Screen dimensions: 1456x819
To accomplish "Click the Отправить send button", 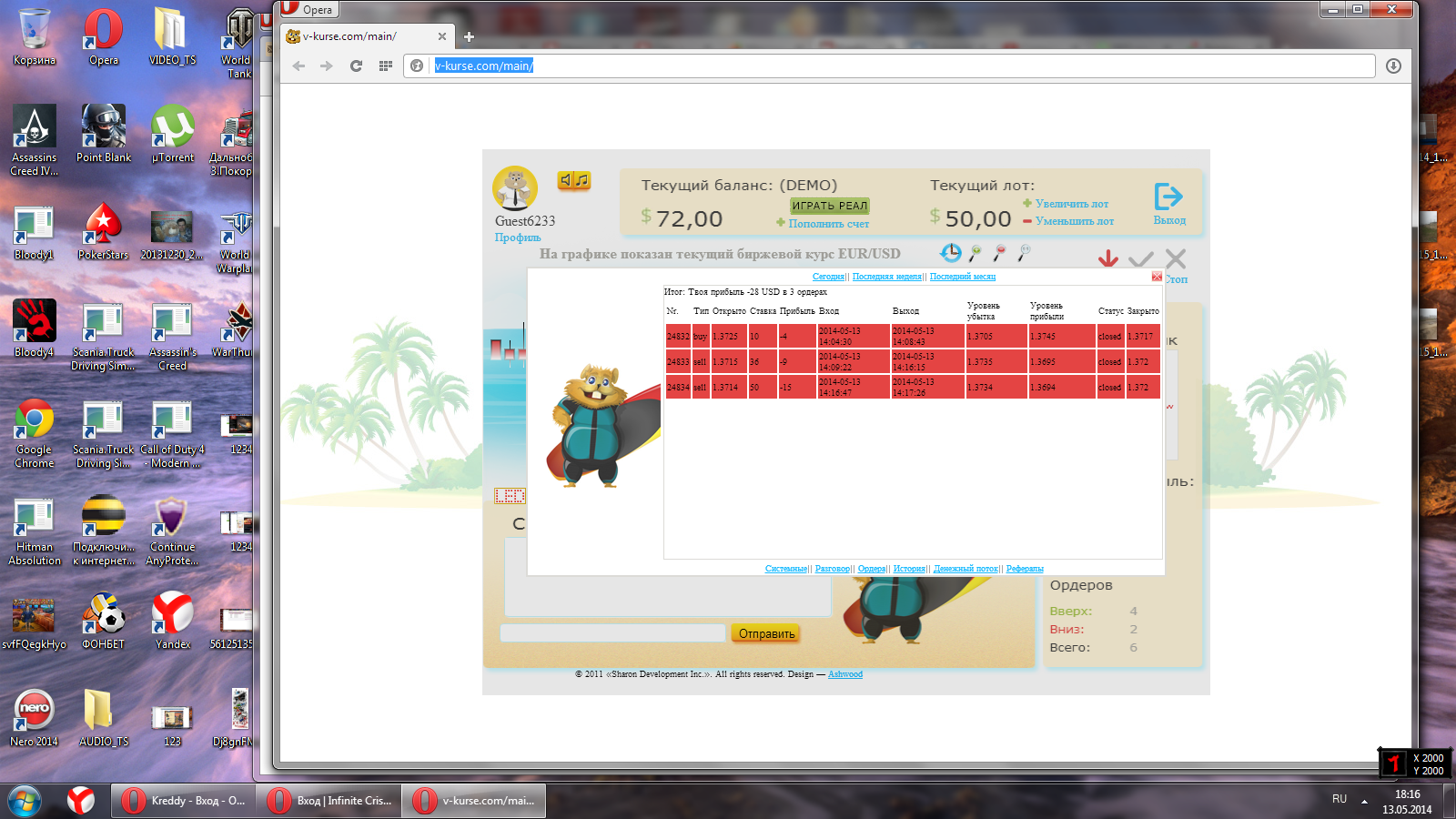I will (766, 633).
